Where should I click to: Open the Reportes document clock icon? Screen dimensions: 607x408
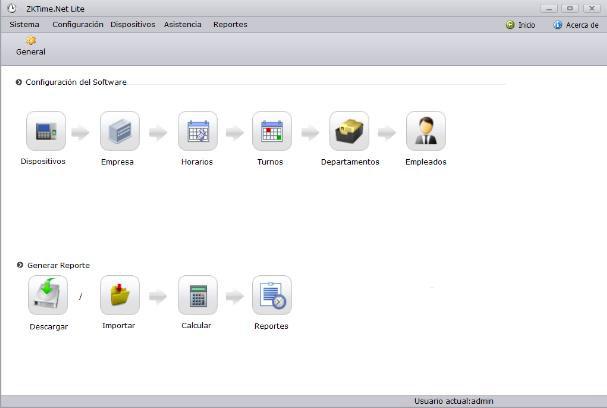(272, 295)
